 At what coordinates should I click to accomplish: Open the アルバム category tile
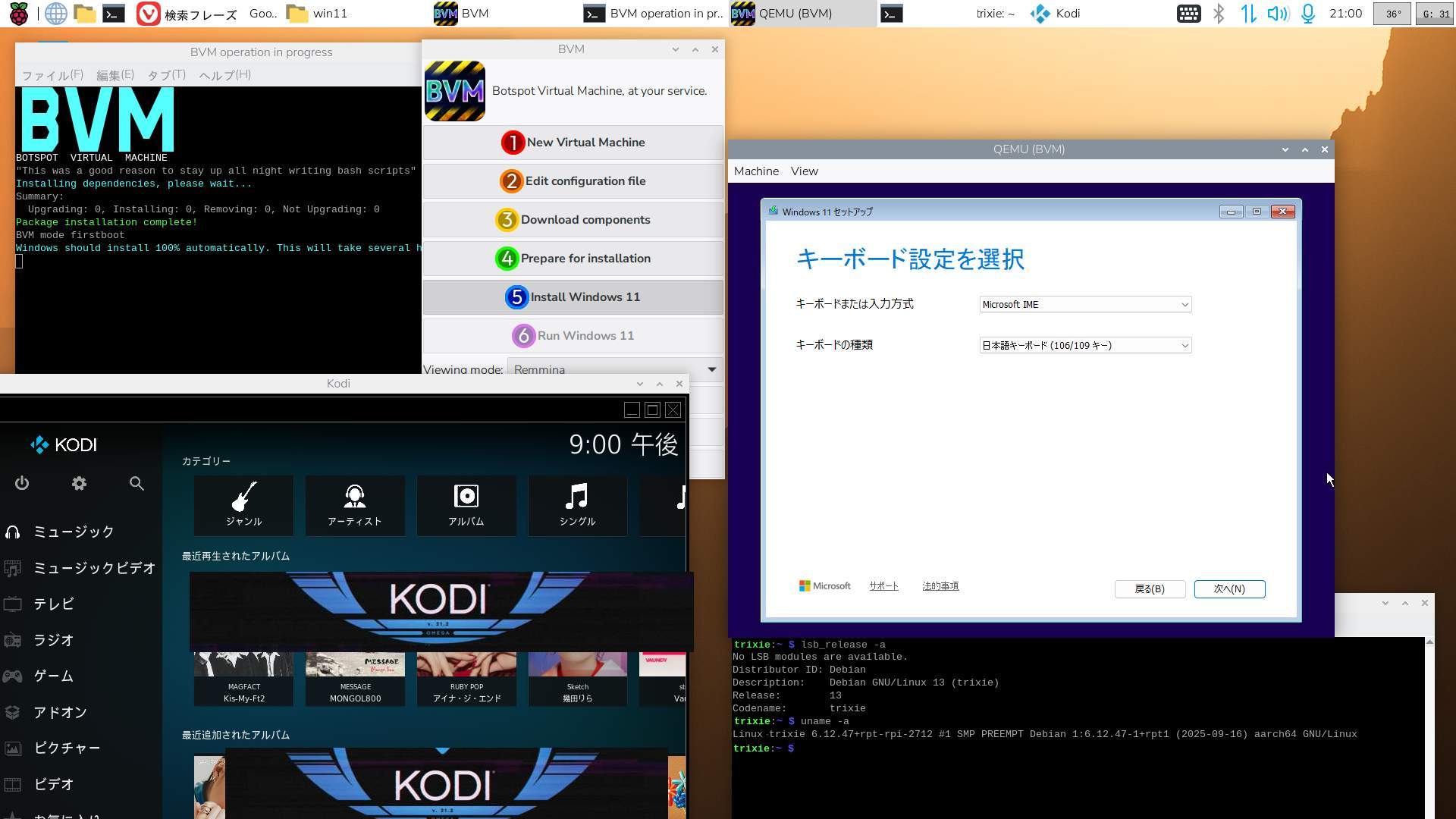(466, 505)
